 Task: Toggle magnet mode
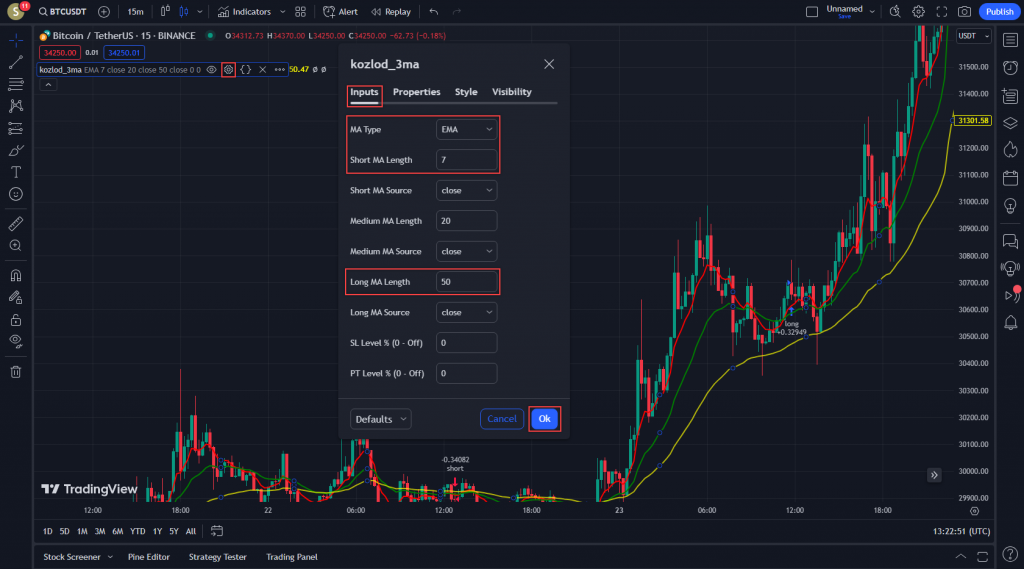[16, 276]
